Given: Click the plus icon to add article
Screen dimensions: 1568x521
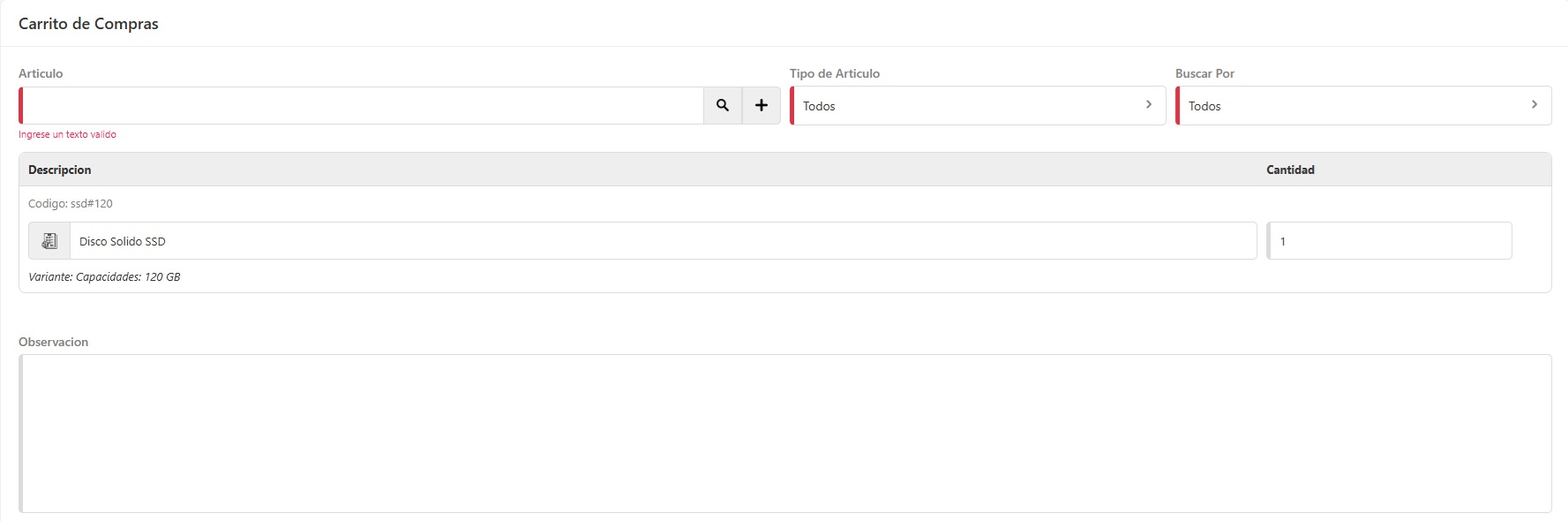Looking at the screenshot, I should [761, 105].
